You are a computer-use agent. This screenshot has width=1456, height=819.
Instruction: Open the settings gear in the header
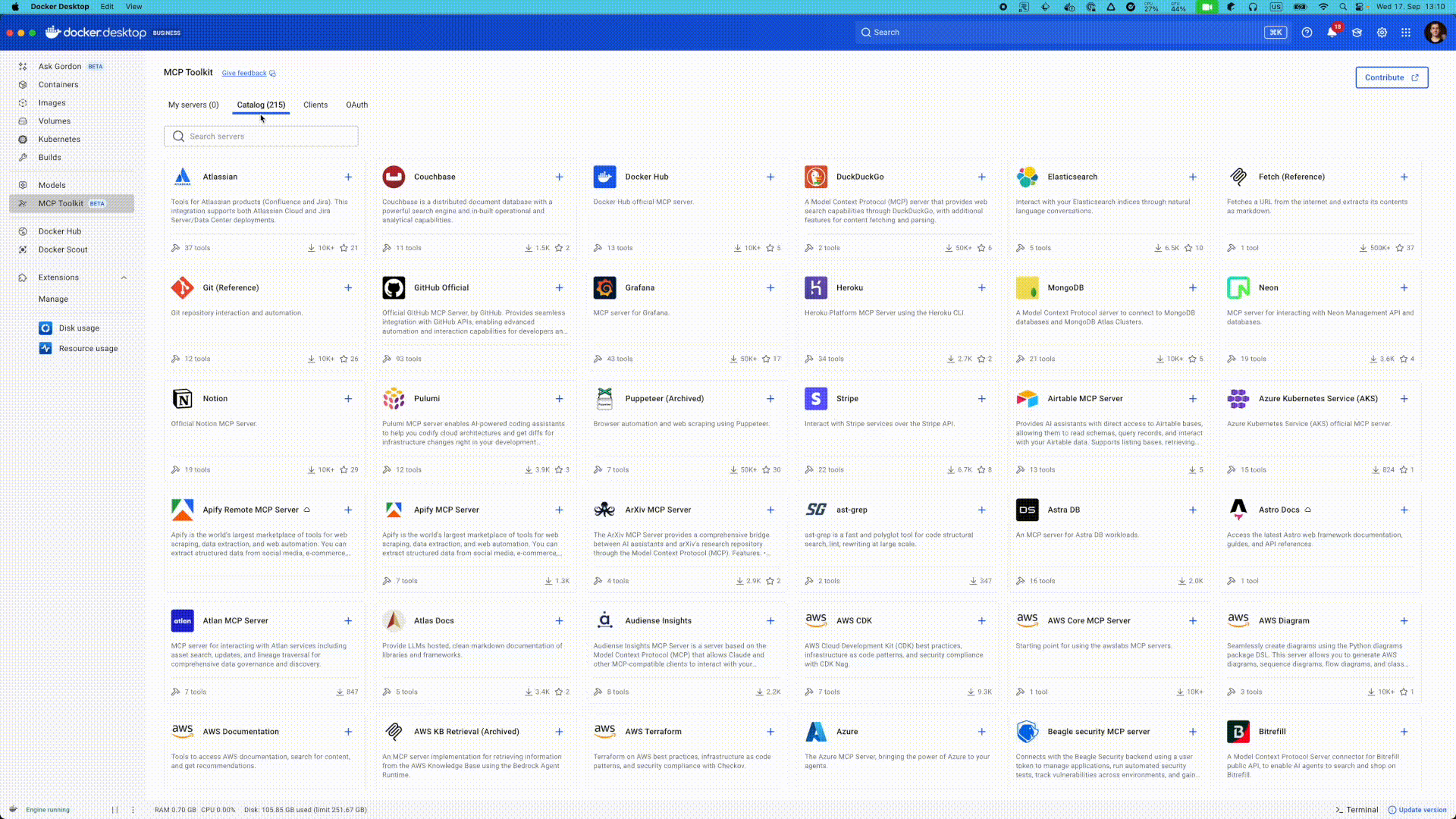(1382, 33)
